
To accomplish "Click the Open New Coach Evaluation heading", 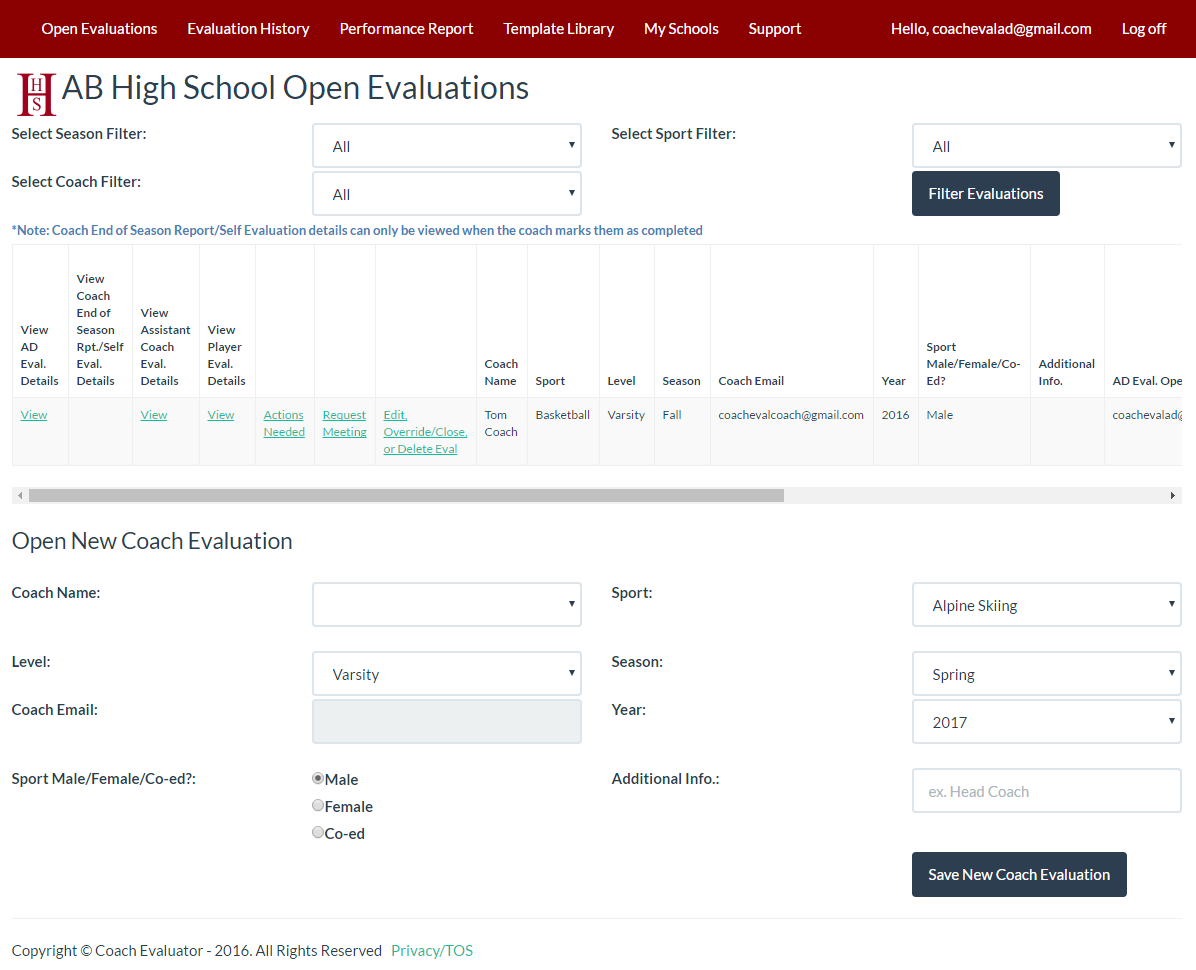I will (x=152, y=541).
